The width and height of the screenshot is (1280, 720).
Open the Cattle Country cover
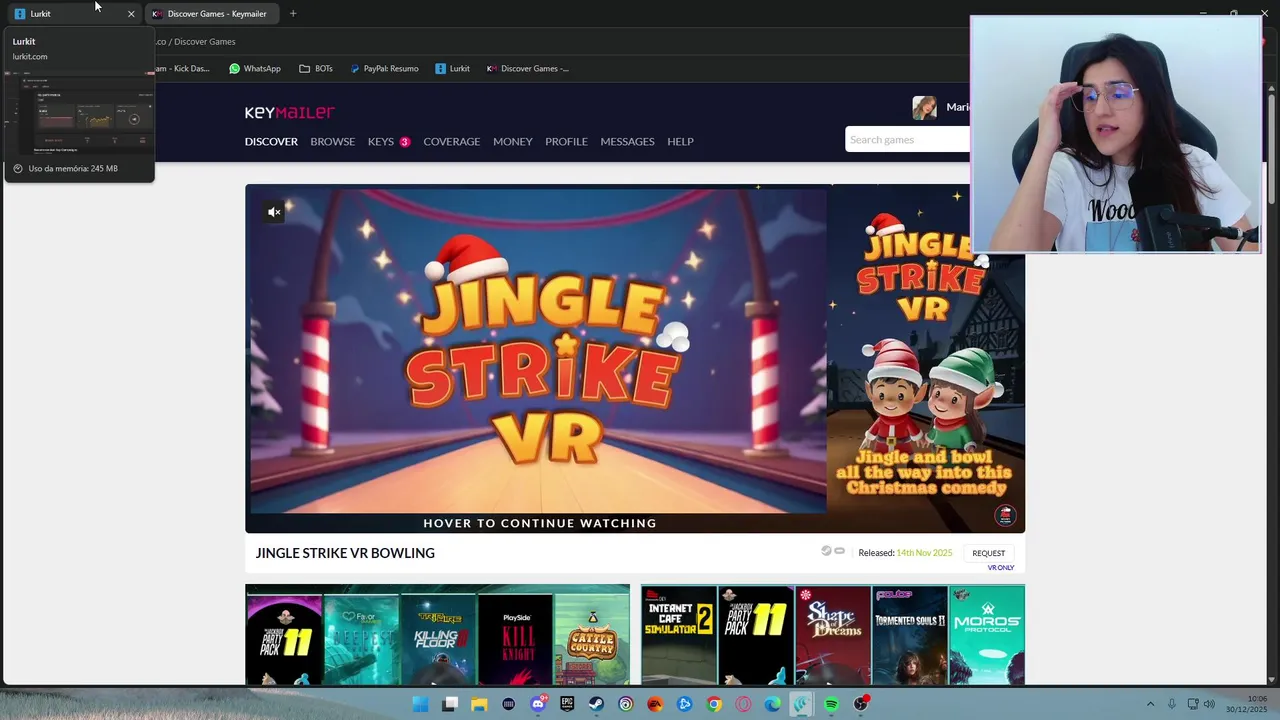[592, 640]
